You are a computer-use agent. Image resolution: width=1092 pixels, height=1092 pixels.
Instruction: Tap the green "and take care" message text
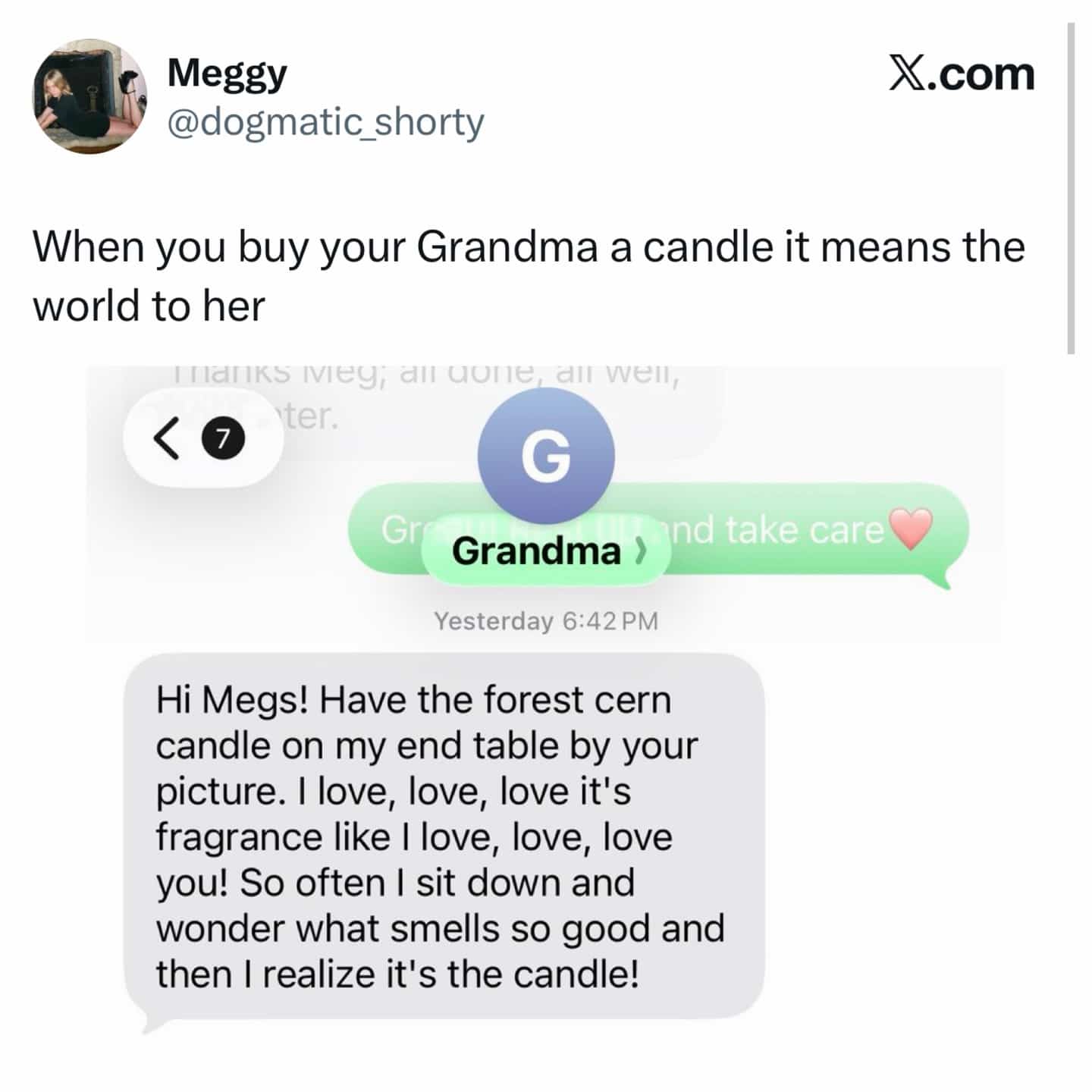[774, 529]
